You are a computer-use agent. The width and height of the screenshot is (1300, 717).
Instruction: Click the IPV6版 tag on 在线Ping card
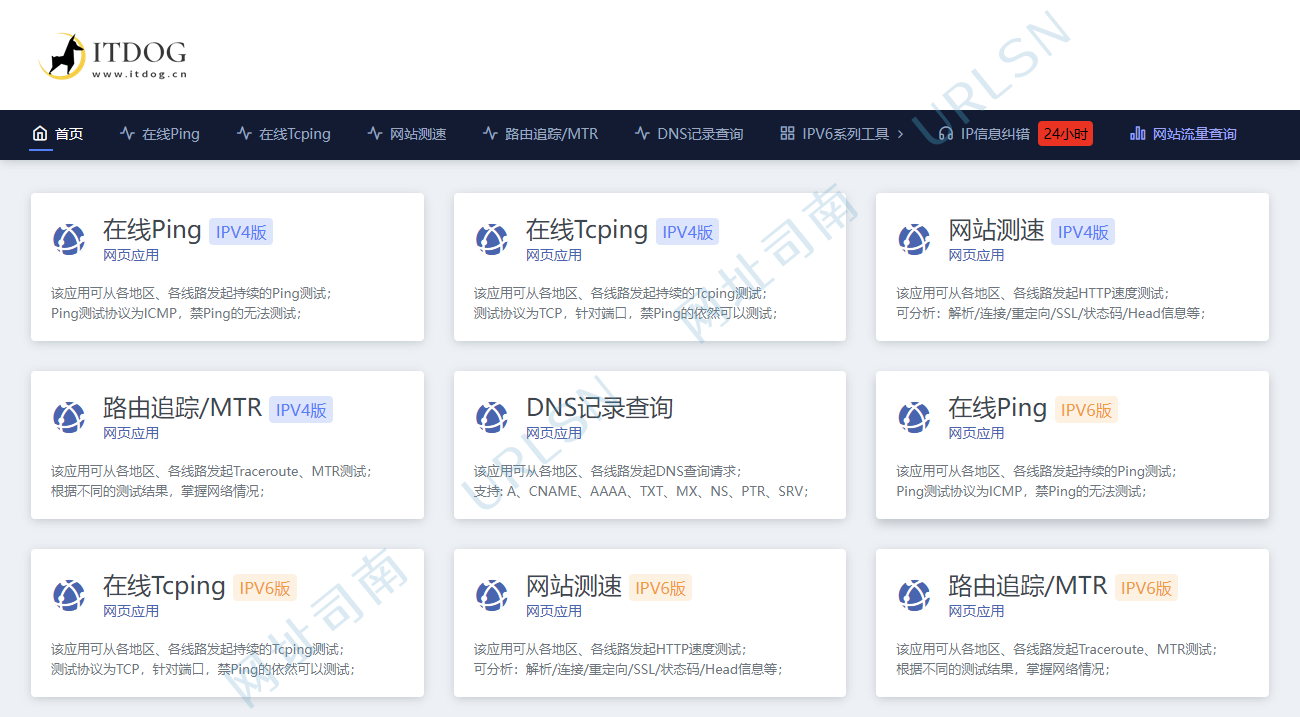click(1087, 409)
